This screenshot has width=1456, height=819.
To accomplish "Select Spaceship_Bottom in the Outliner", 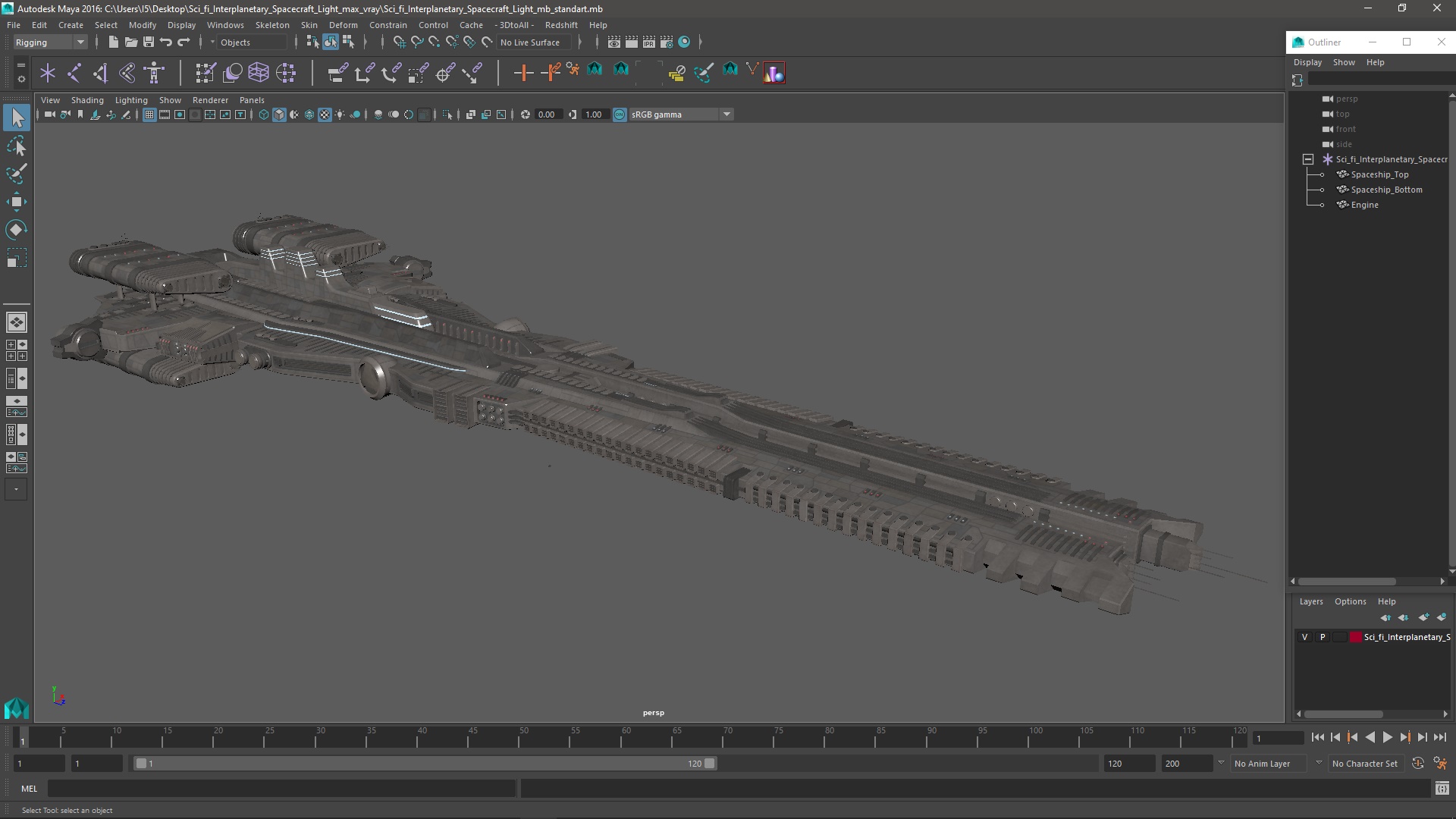I will [1386, 190].
